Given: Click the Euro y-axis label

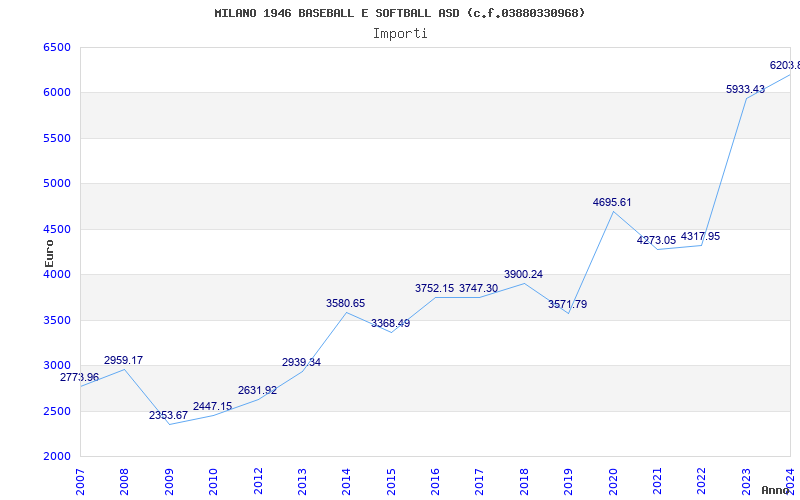Looking at the screenshot, I should [x=49, y=253].
